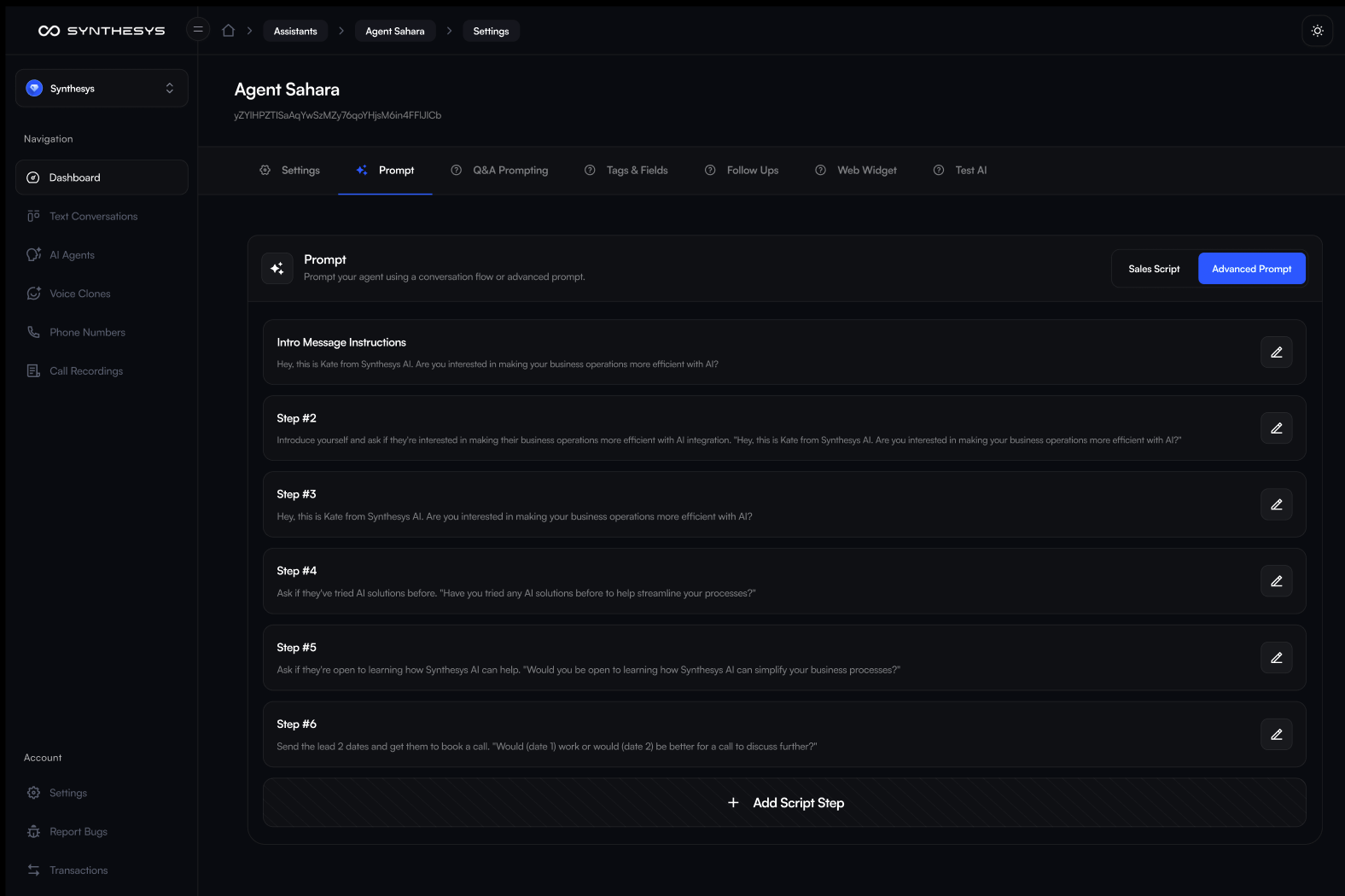Edit Step #6 using its pencil icon

click(1276, 734)
